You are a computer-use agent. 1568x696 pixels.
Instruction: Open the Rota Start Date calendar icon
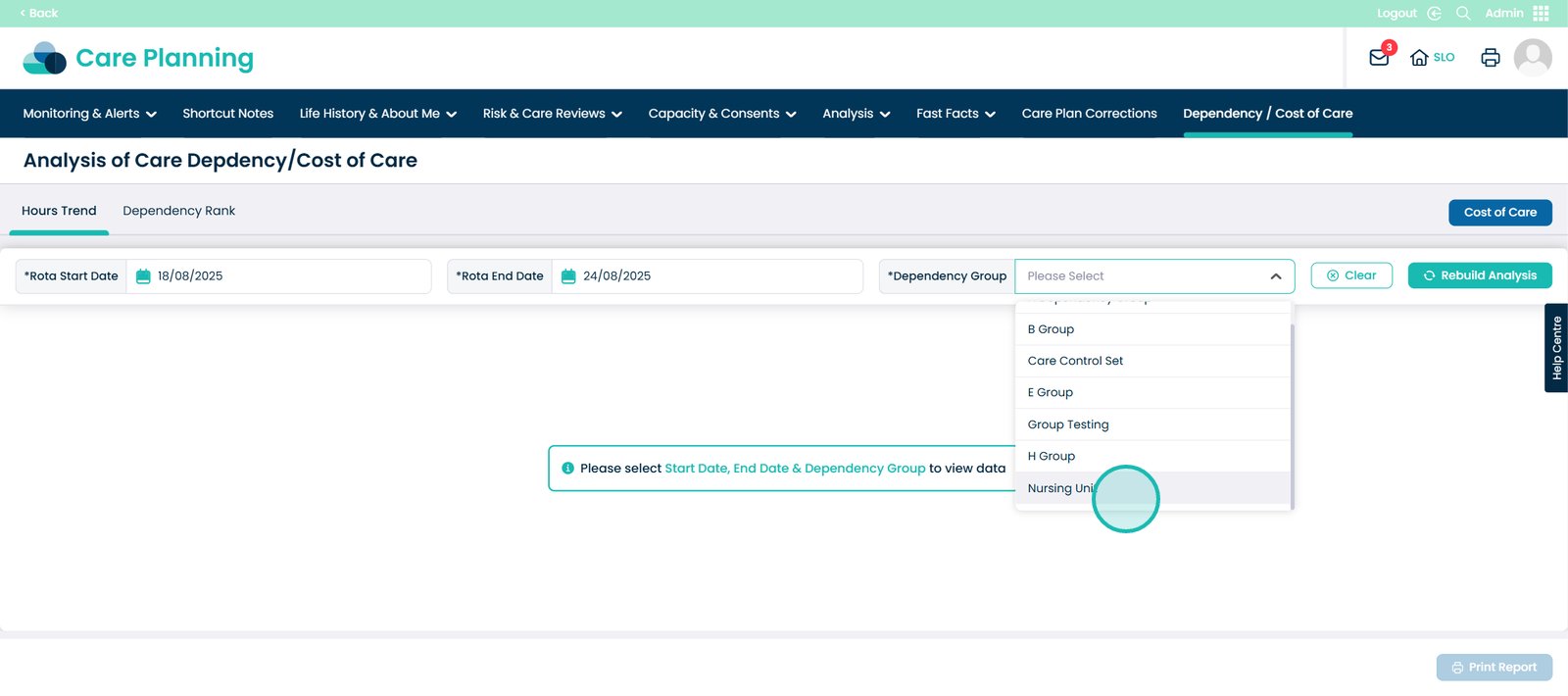143,276
